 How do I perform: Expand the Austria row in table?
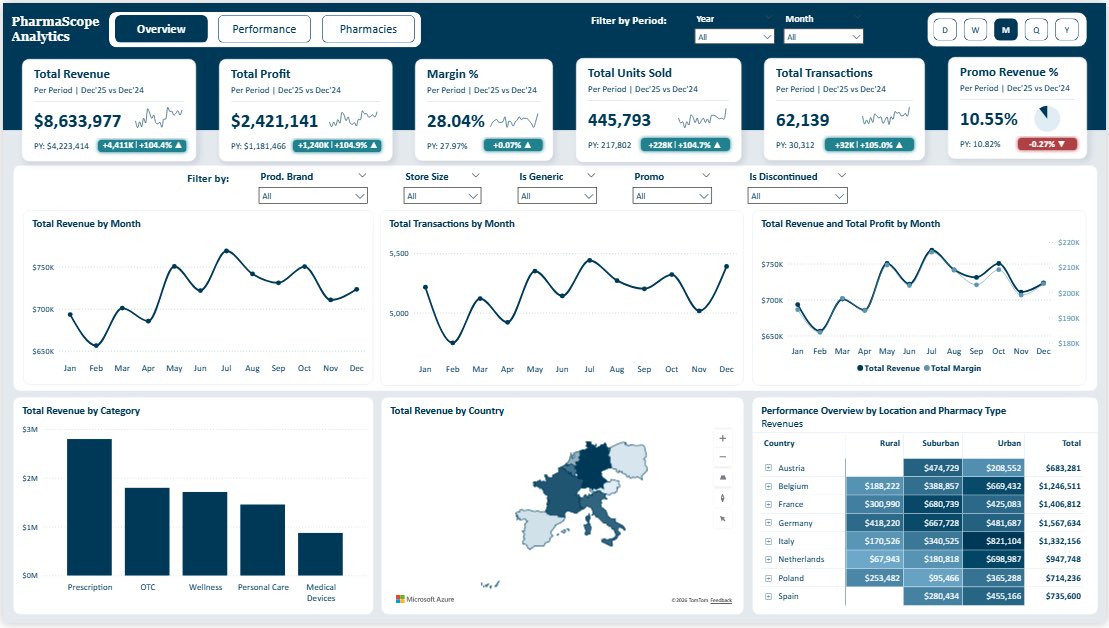(768, 468)
